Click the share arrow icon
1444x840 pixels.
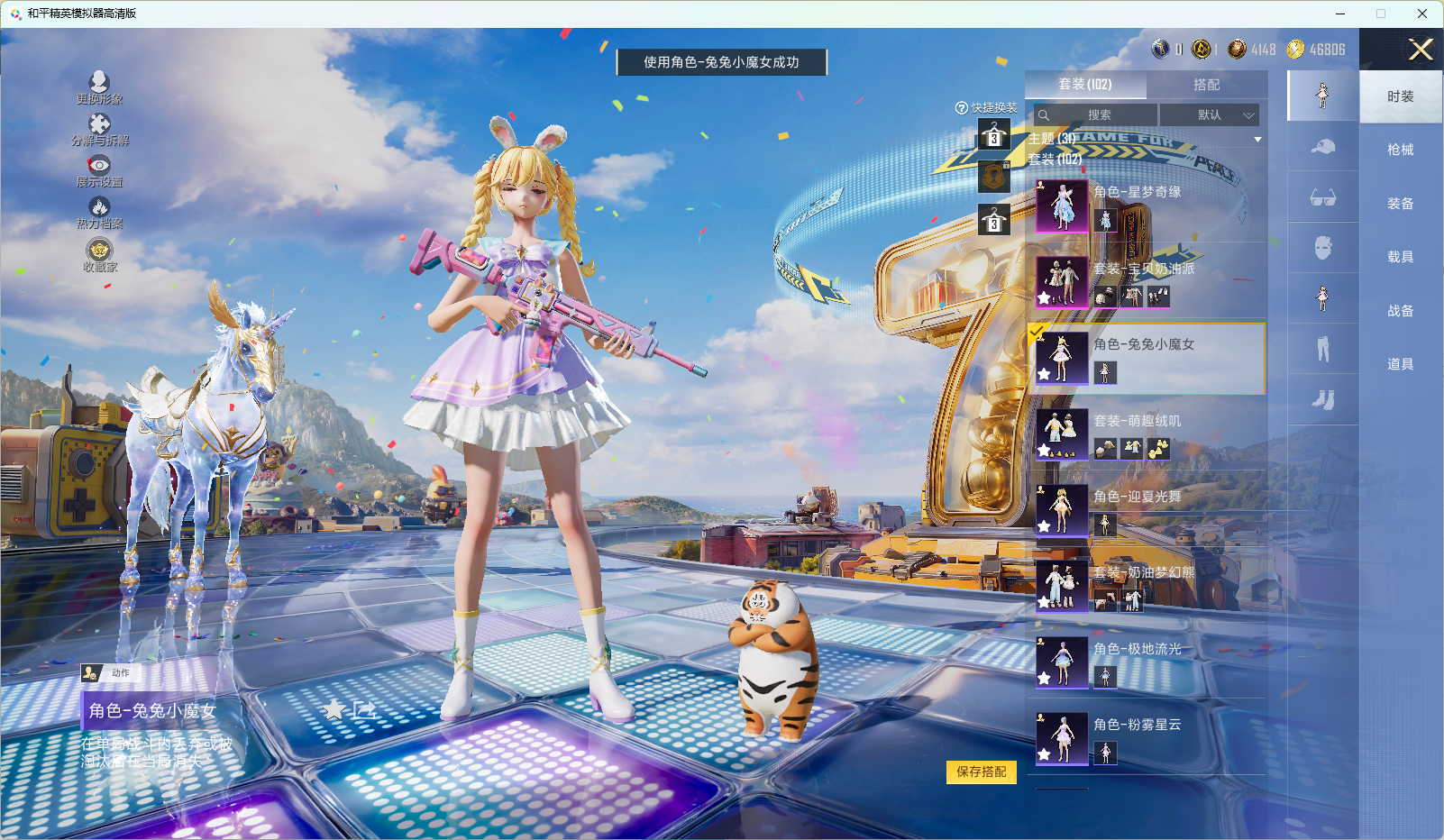[x=364, y=709]
